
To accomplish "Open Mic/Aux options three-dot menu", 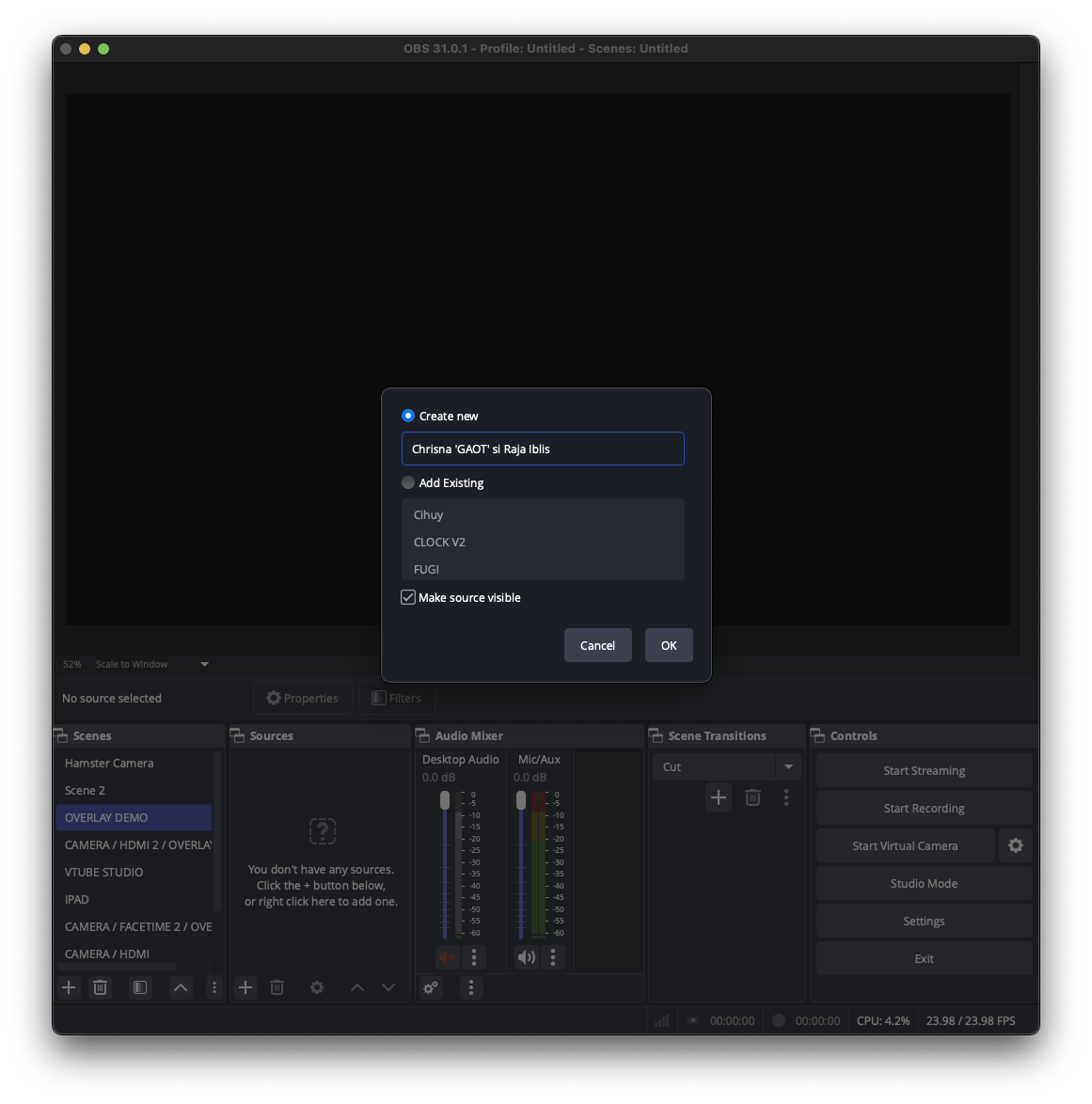I will coord(553,957).
